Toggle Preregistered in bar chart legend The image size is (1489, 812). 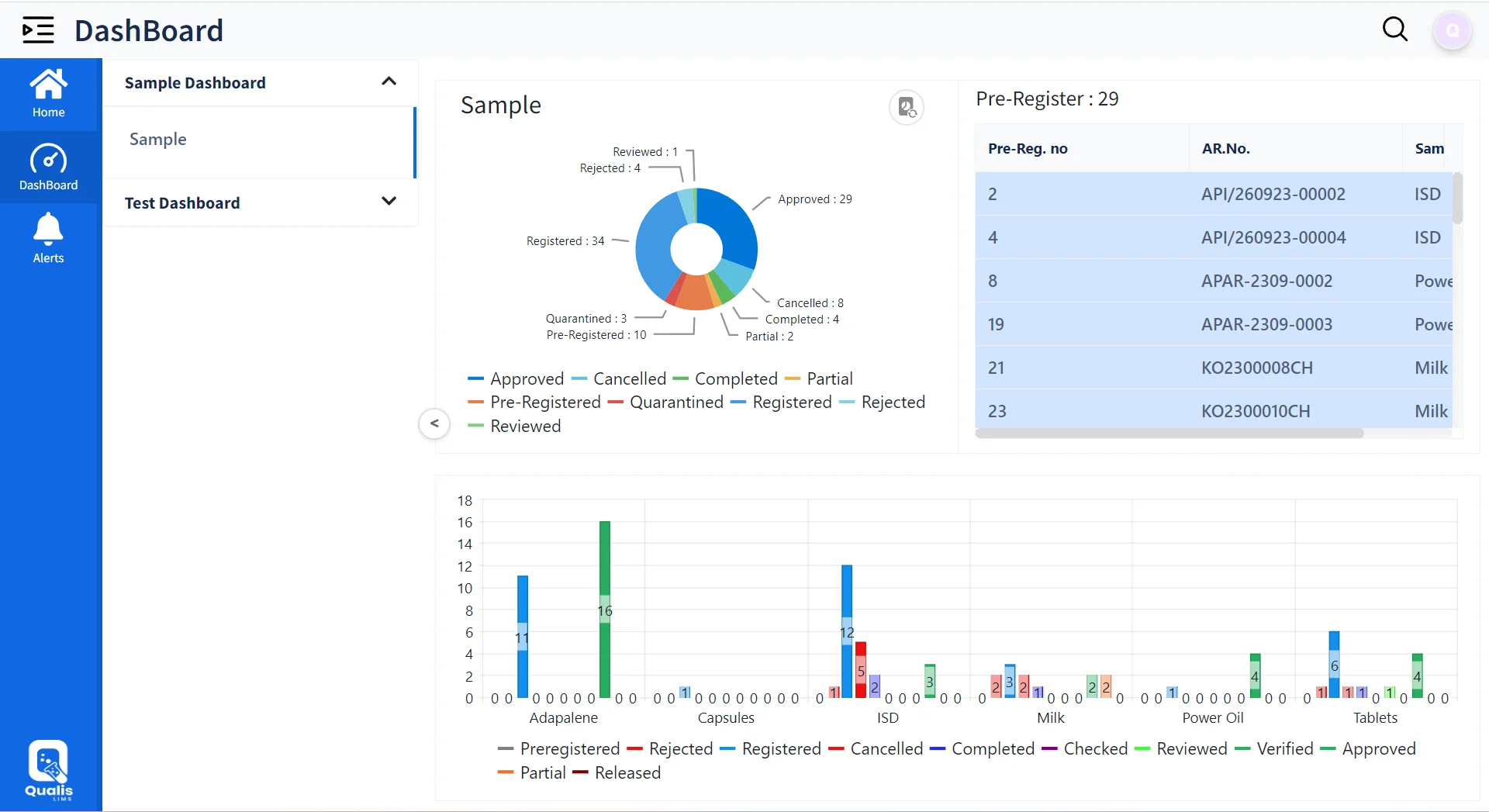(x=559, y=748)
